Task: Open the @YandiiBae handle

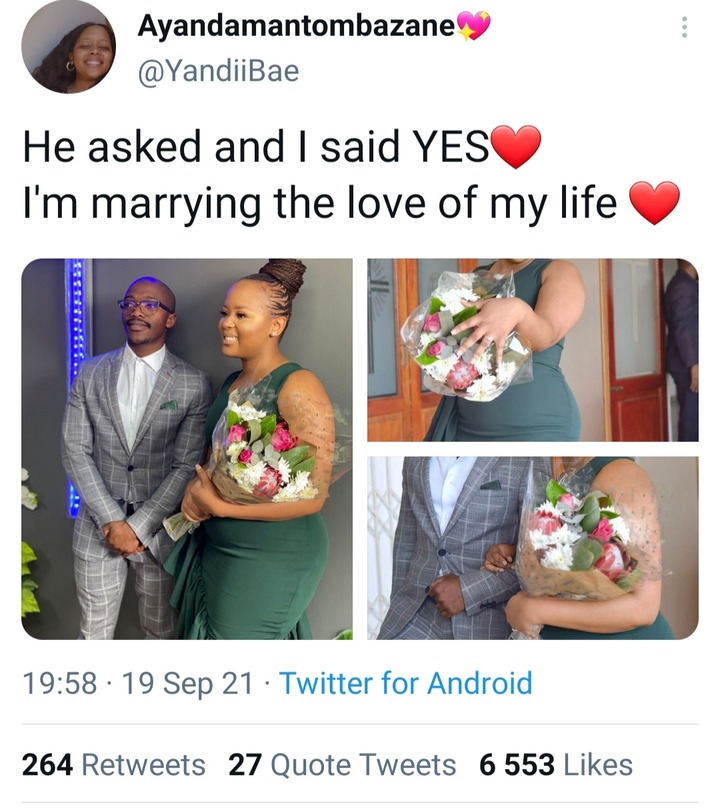Action: click(218, 71)
